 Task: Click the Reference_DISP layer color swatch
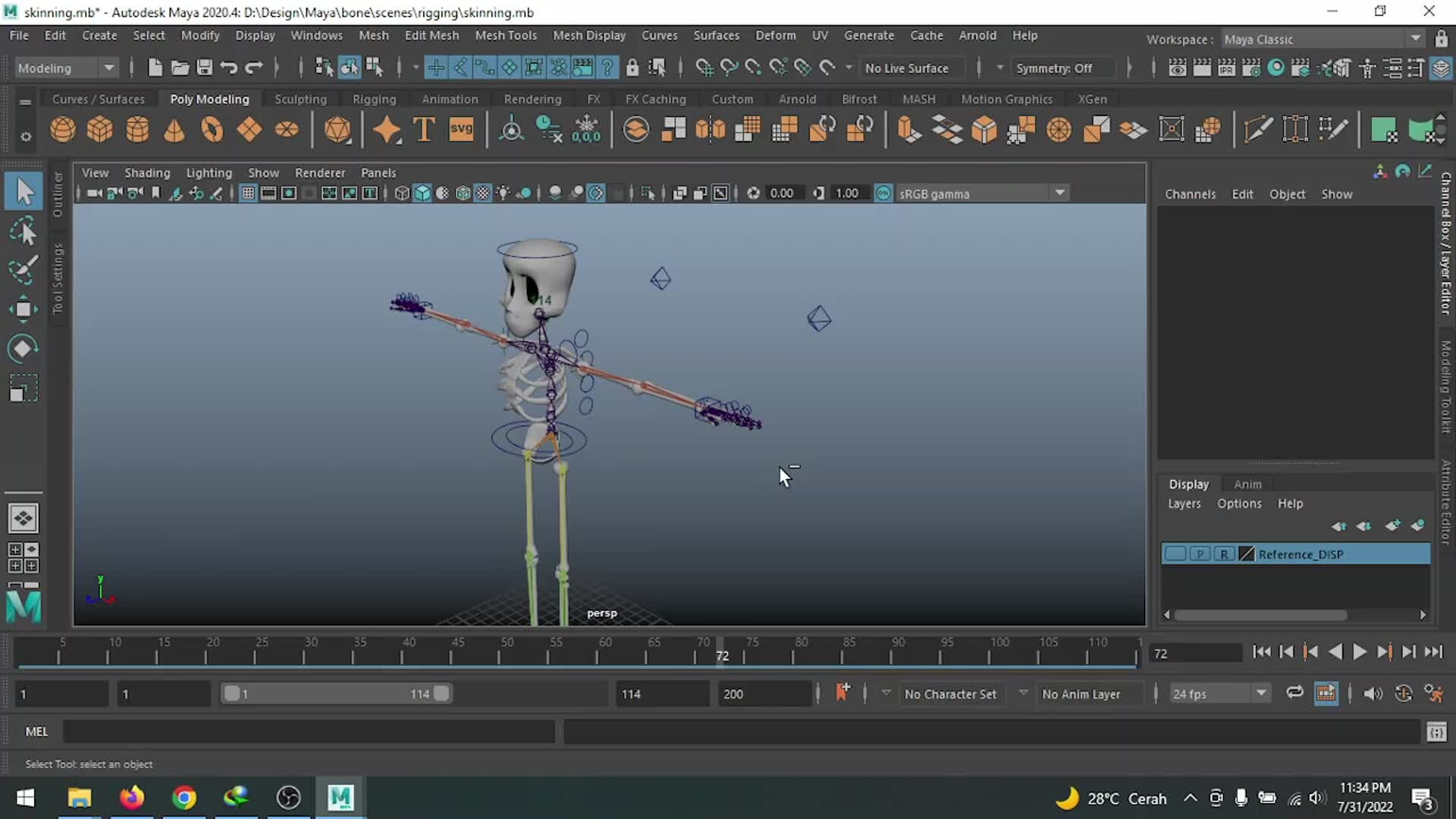[1245, 554]
